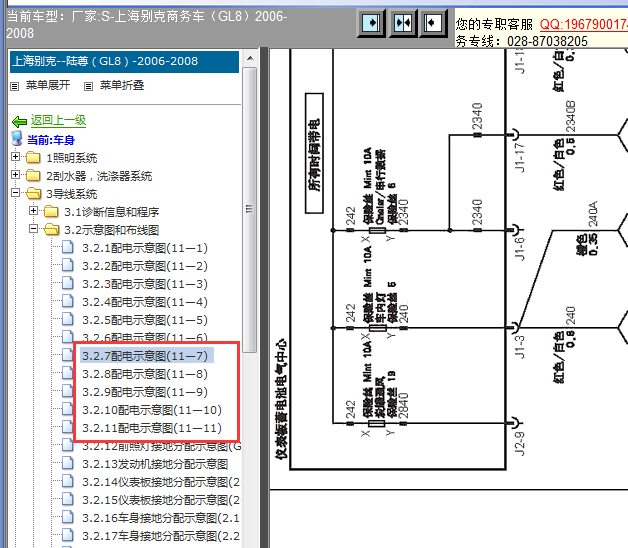Click the document icon of 3.2.2配电示意图(11—2)

[68, 265]
